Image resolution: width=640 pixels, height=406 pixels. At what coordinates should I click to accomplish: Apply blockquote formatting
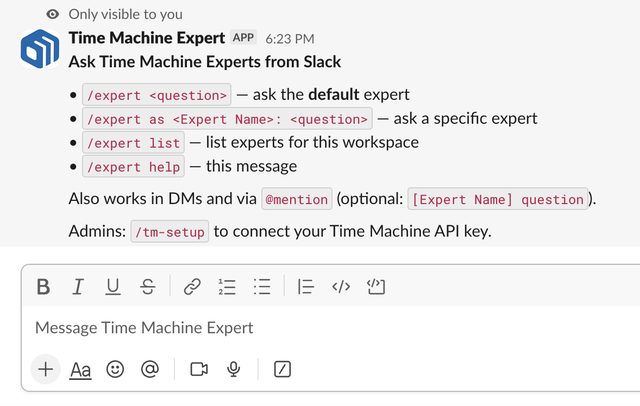pyautogui.click(x=306, y=286)
